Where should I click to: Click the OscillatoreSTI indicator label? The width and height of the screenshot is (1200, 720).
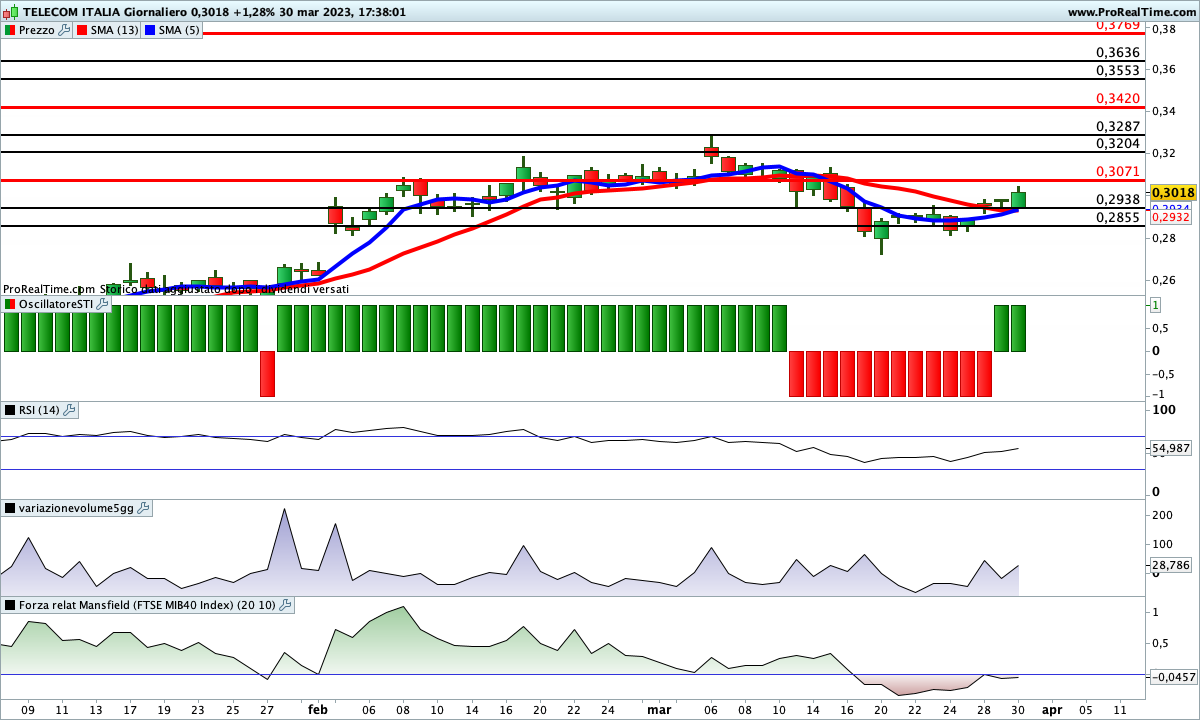(56, 304)
